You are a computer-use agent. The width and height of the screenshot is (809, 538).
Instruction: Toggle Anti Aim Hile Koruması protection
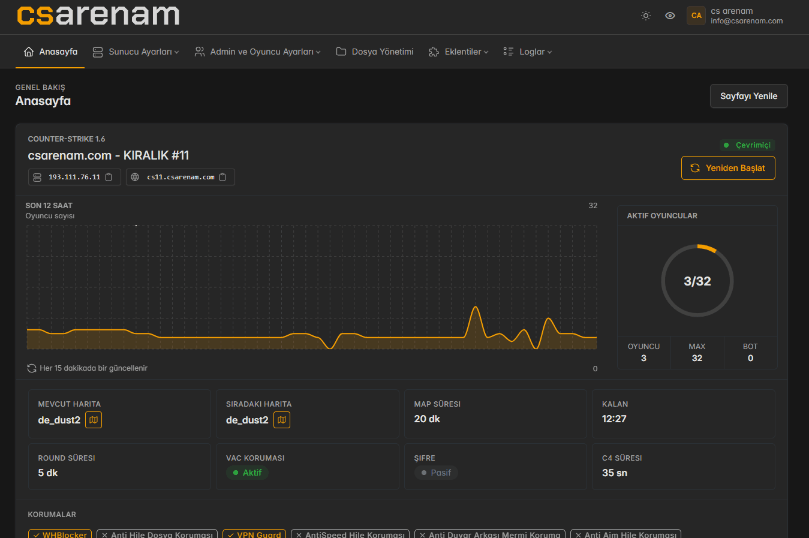(625, 534)
